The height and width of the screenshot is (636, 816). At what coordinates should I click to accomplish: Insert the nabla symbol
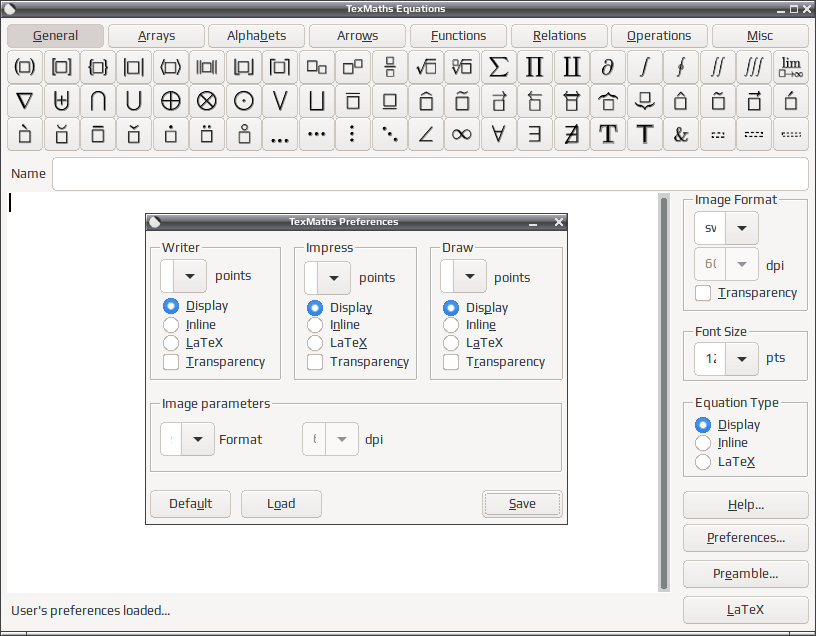pos(24,101)
